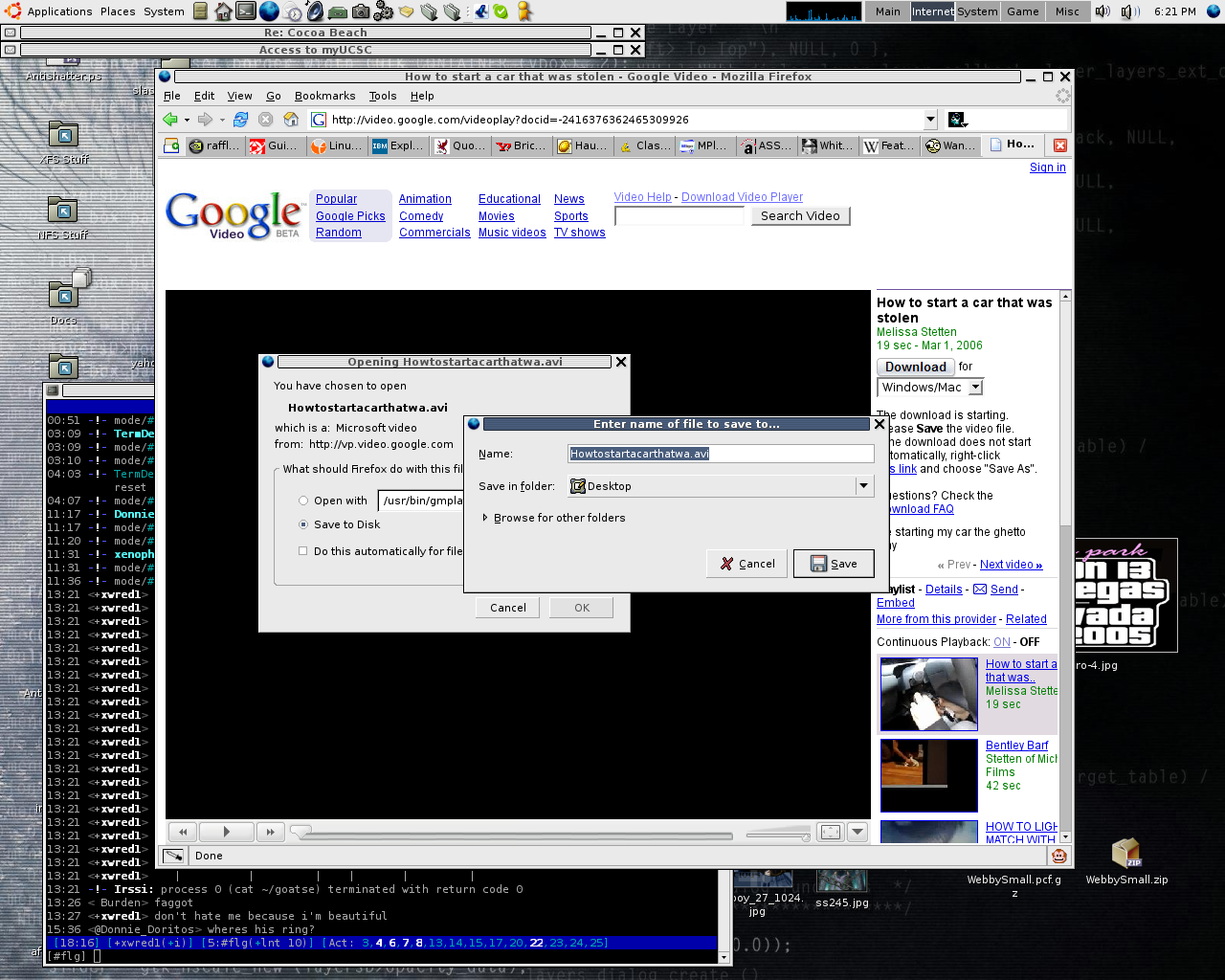Open forward button history dropdown arrow
This screenshot has height=980, width=1225.
coord(222,120)
